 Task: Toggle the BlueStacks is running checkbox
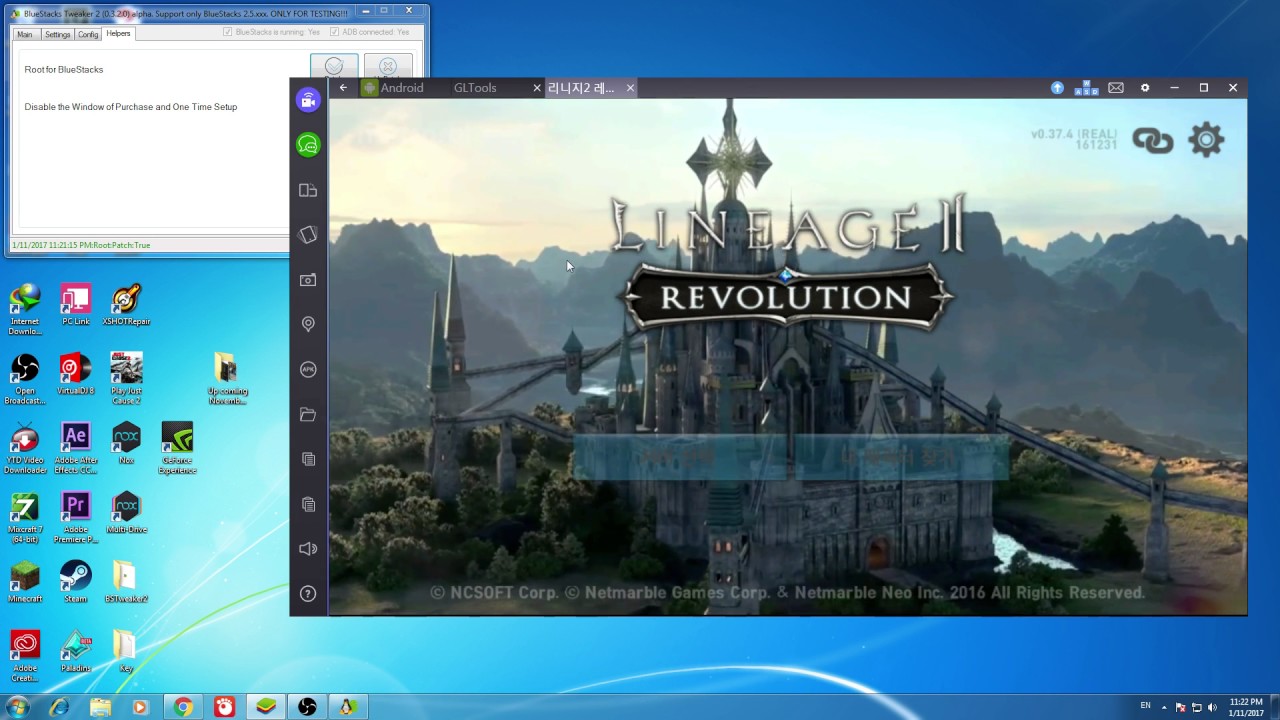coord(228,32)
